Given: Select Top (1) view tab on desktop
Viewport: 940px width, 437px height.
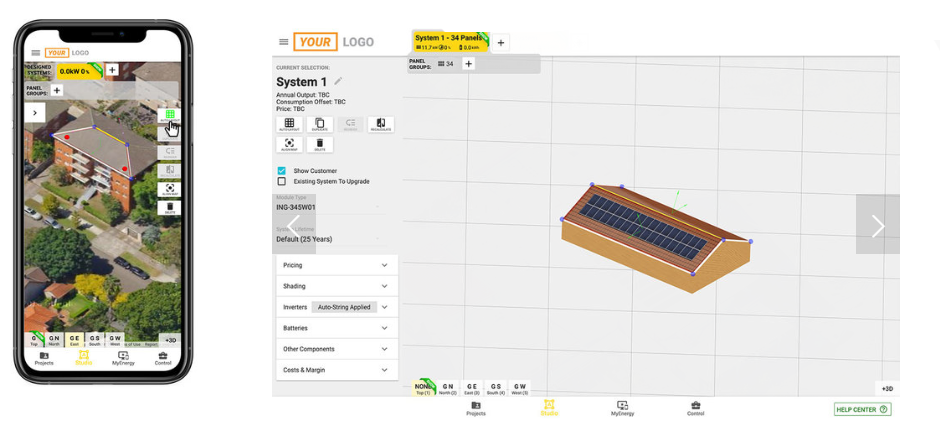Looking at the screenshot, I should (x=423, y=388).
